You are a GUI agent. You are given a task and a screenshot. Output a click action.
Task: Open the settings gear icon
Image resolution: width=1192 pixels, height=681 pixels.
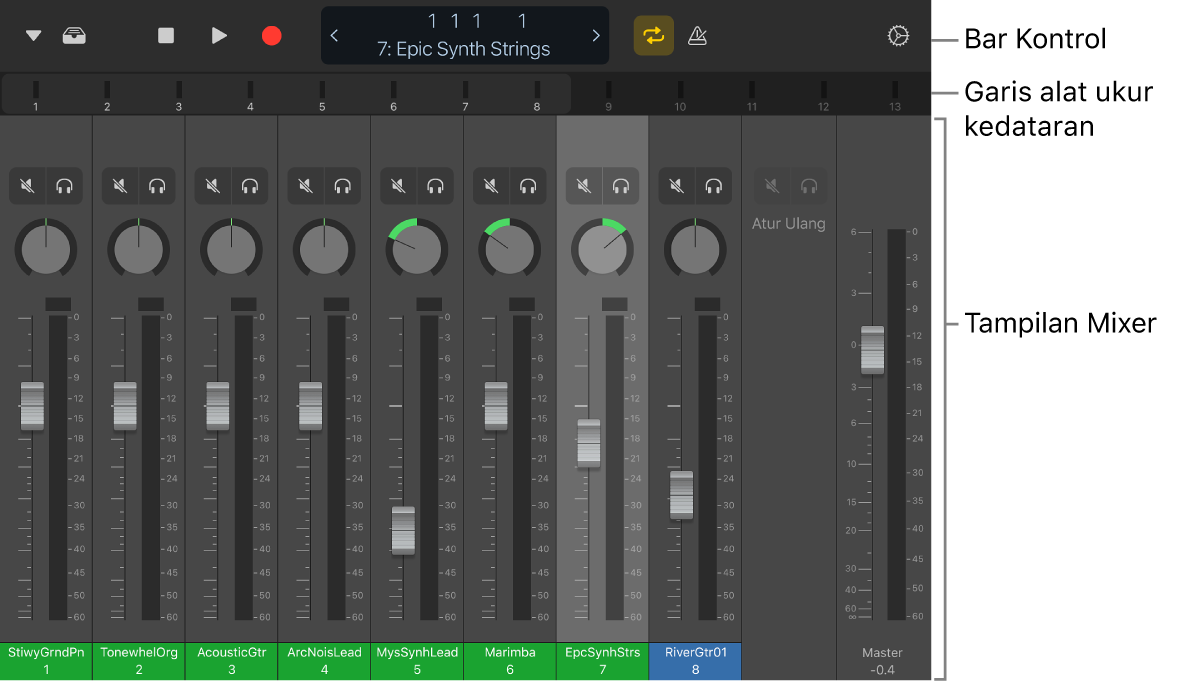898,36
